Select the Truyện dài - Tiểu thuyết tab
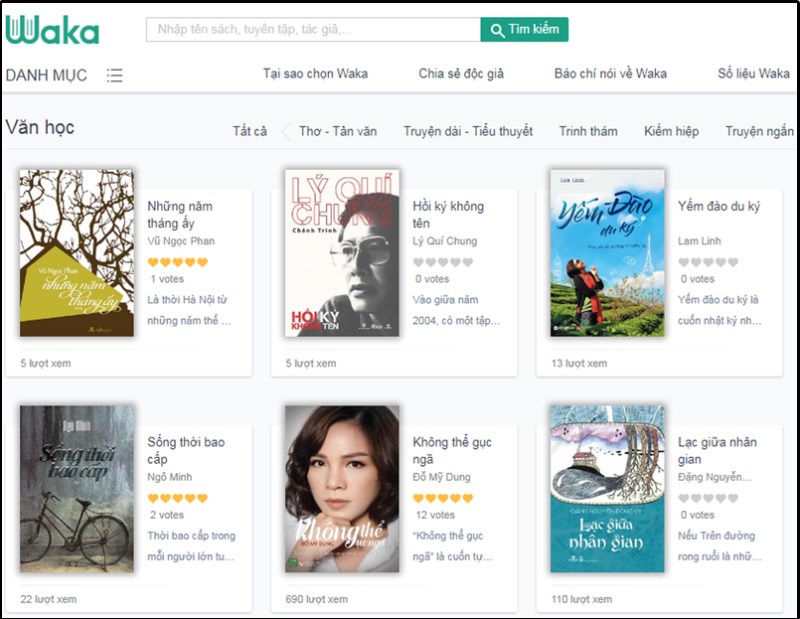Viewport: 800px width, 619px height. (x=468, y=131)
